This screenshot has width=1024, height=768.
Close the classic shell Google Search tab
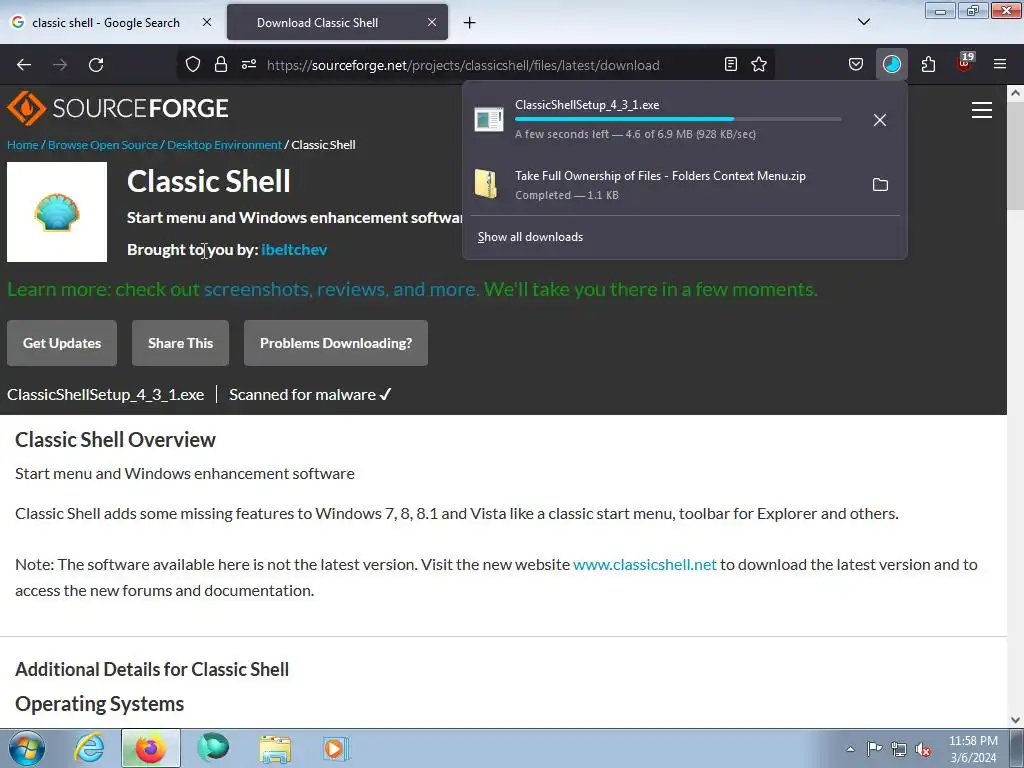point(206,22)
